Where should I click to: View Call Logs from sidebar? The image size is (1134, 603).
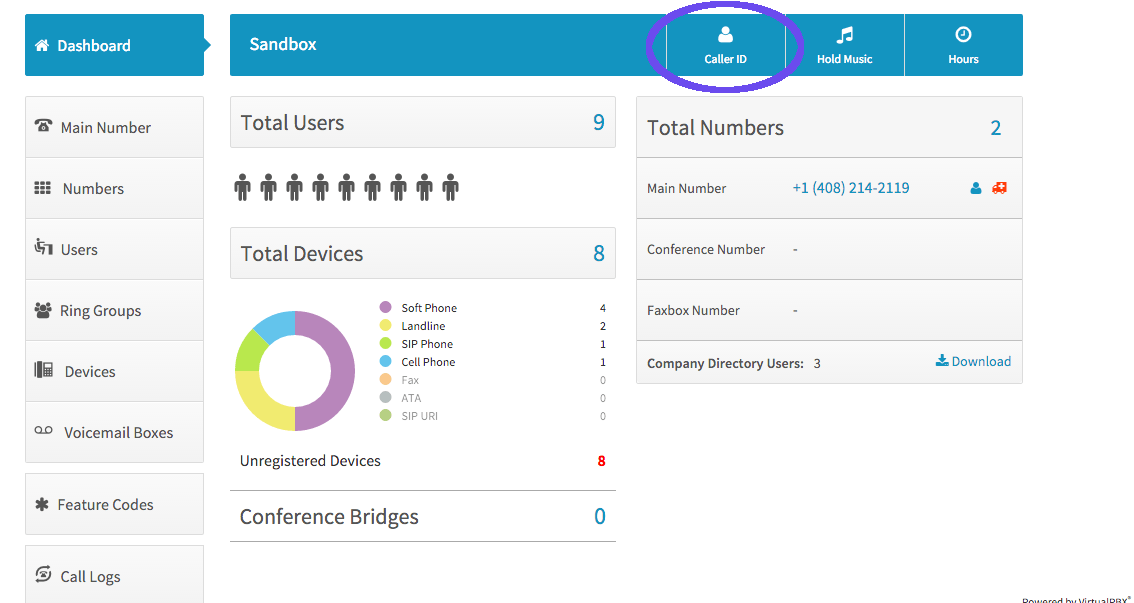point(90,576)
